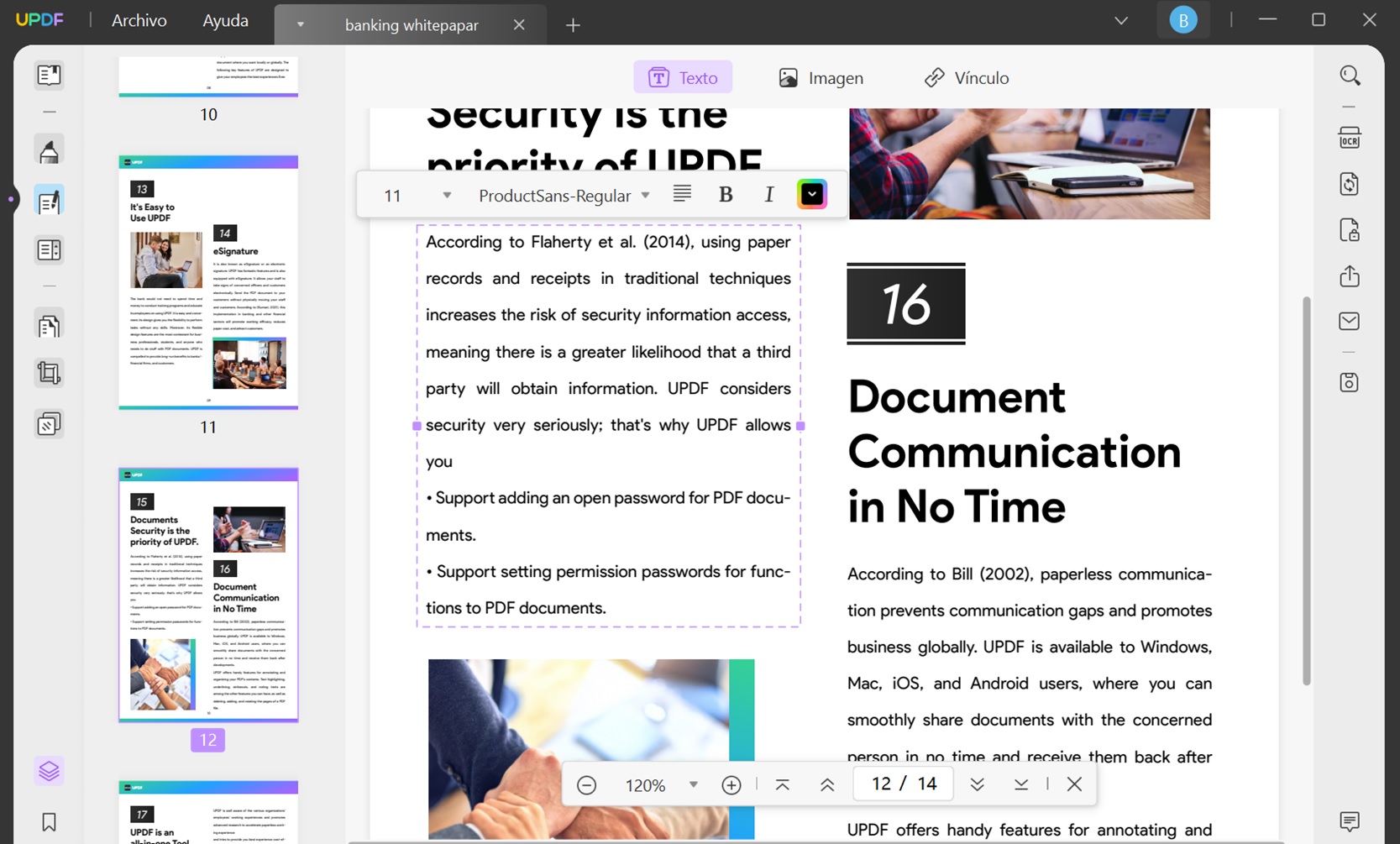Open the Organize Pages tool

[49, 325]
